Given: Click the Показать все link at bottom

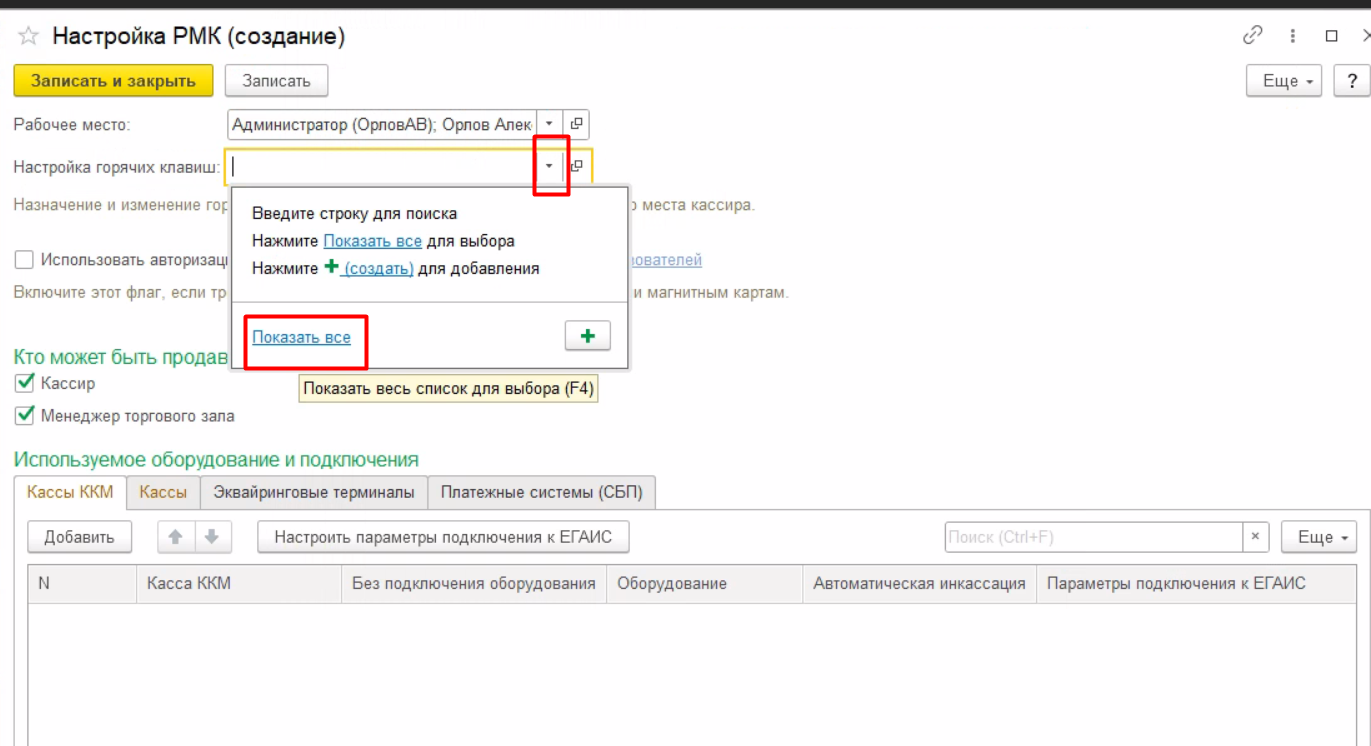Looking at the screenshot, I should tap(301, 337).
